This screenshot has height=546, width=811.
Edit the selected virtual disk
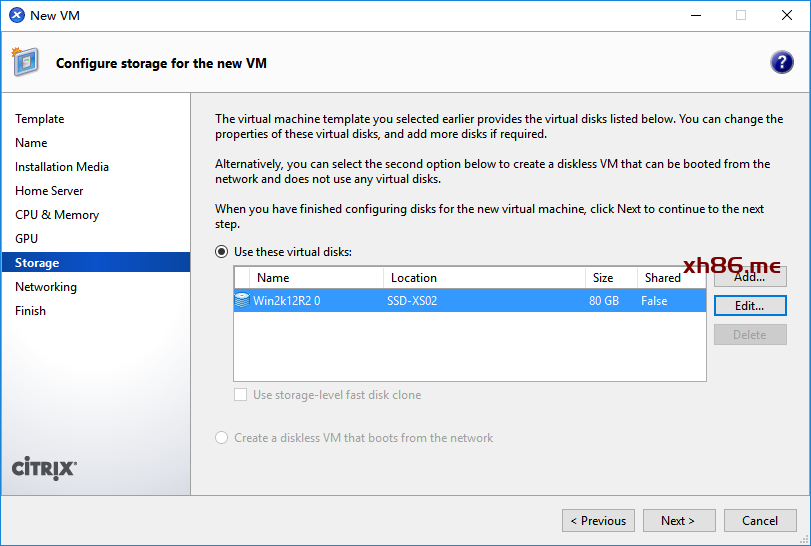pos(749,306)
